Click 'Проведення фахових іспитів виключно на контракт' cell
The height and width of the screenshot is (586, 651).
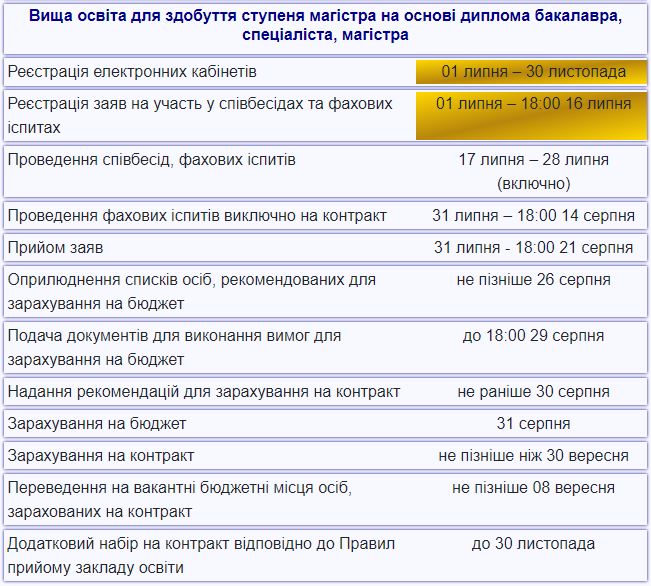[x=197, y=216]
